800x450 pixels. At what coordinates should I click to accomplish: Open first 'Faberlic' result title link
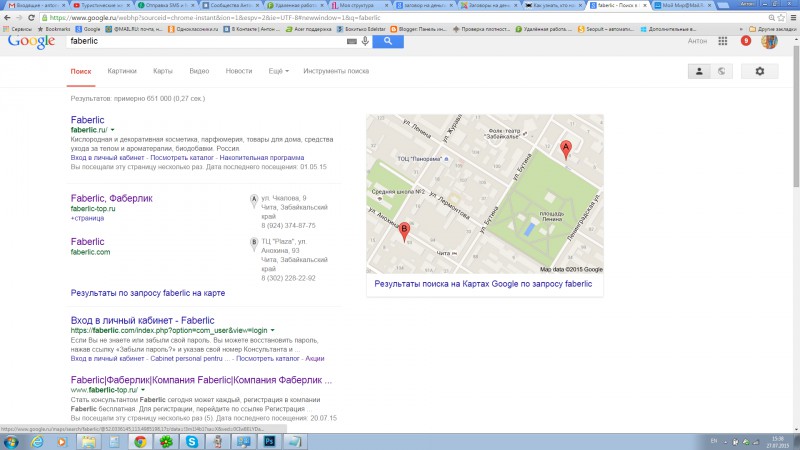click(87, 120)
